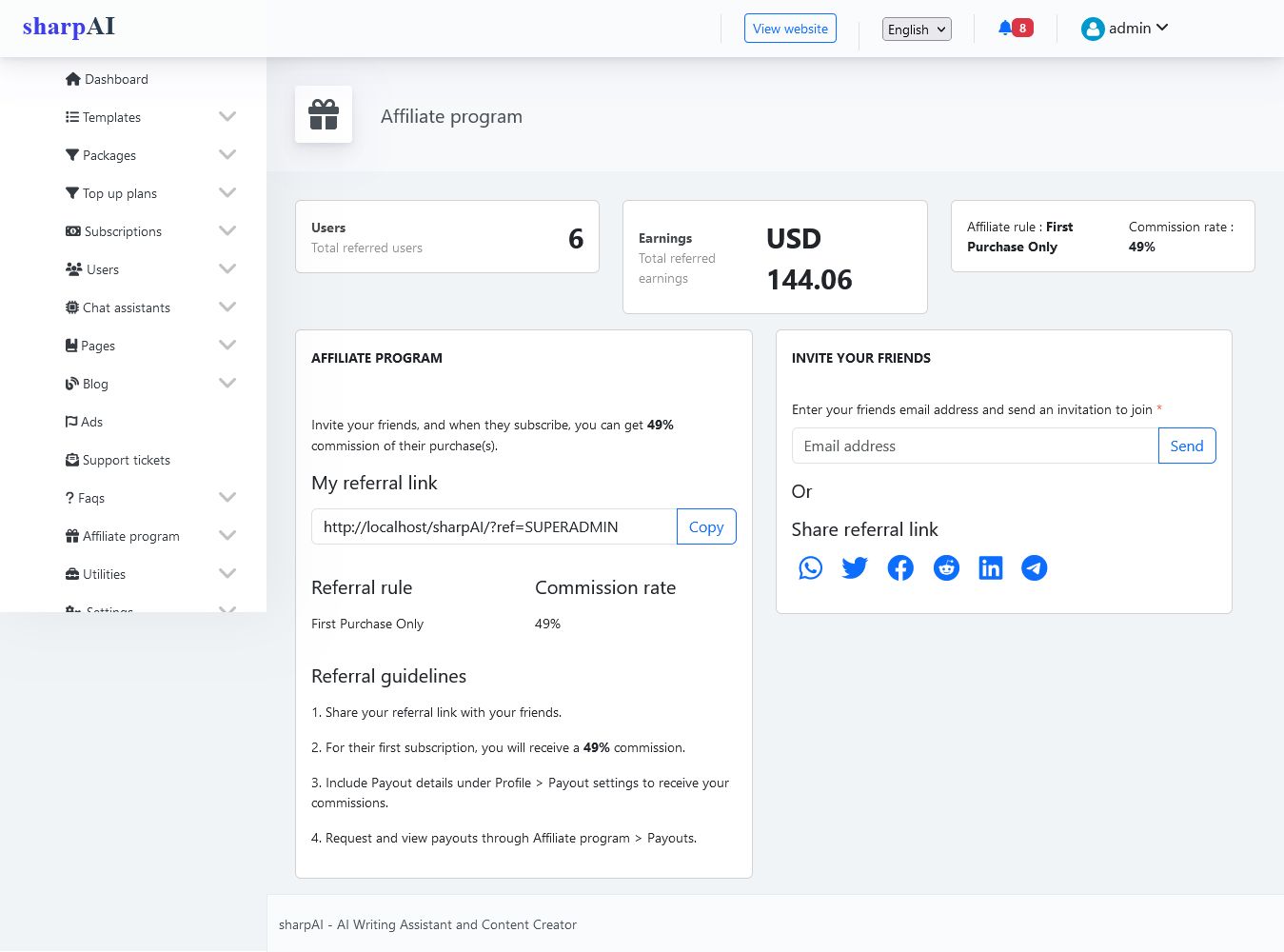
Task: Expand the Faqs sidebar chevron
Action: [x=227, y=498]
